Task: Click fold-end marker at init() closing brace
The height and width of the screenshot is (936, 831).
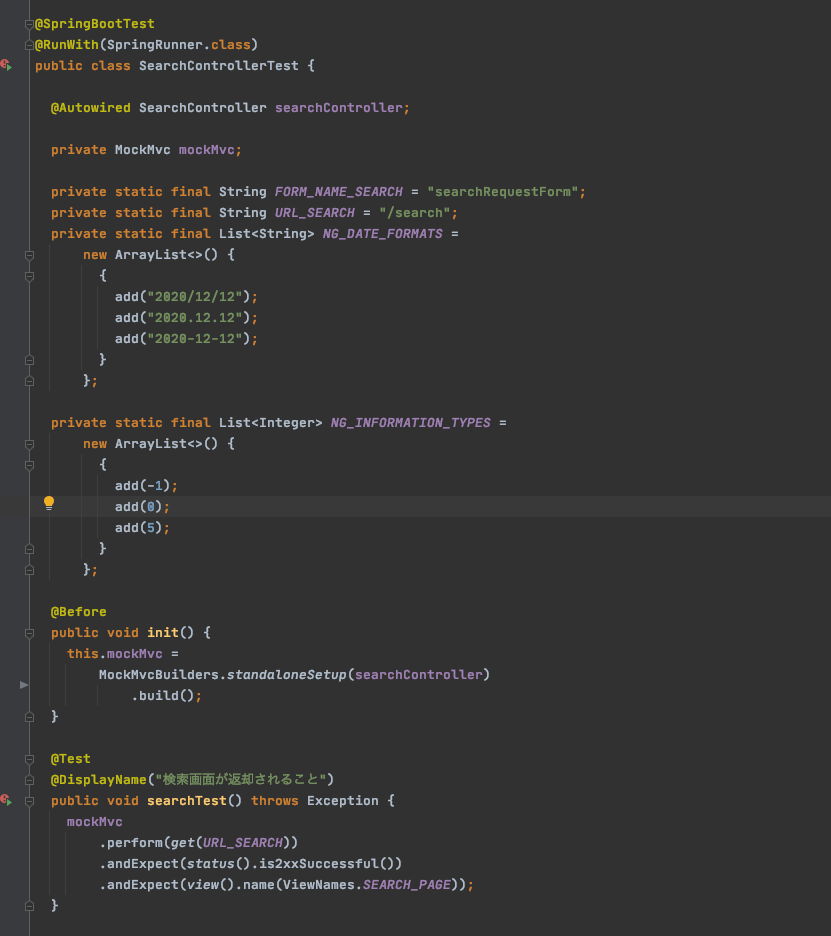Action: click(29, 716)
